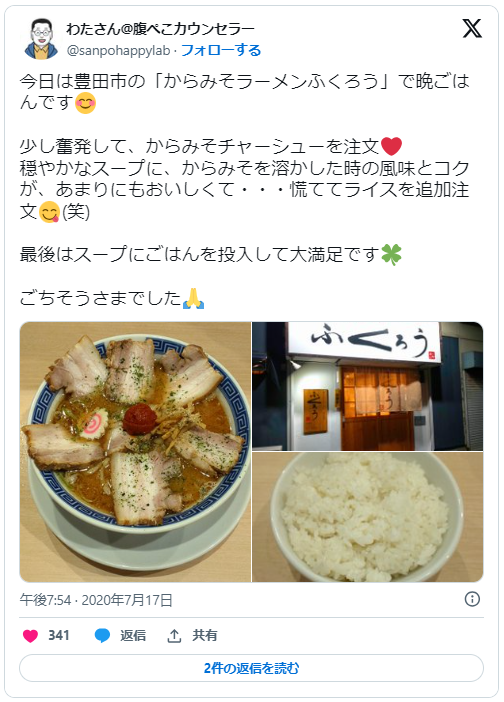Screen dimensions: 504x702
Task: Click the 共有 share label
Action: [x=205, y=635]
